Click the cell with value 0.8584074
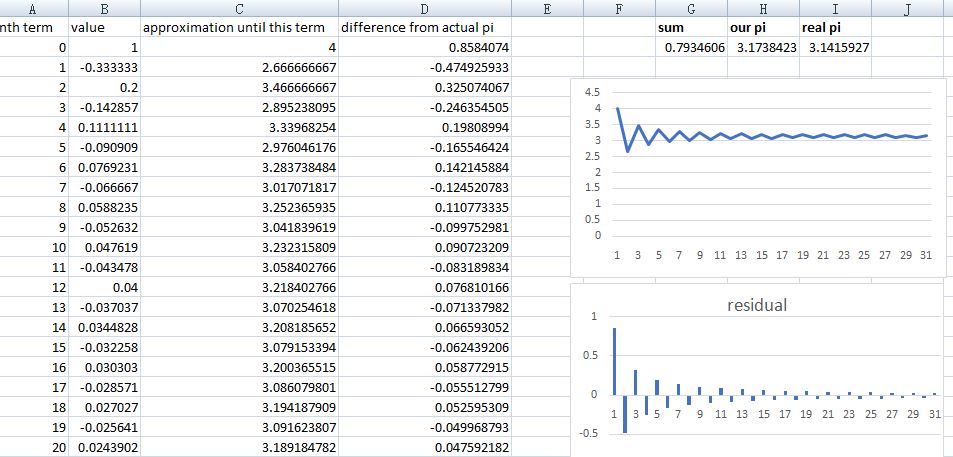This screenshot has width=953, height=457. pos(425,47)
